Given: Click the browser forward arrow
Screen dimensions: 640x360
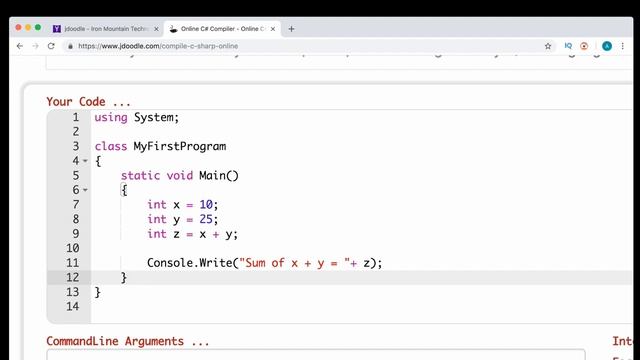Looking at the screenshot, I should pyautogui.click(x=36, y=46).
